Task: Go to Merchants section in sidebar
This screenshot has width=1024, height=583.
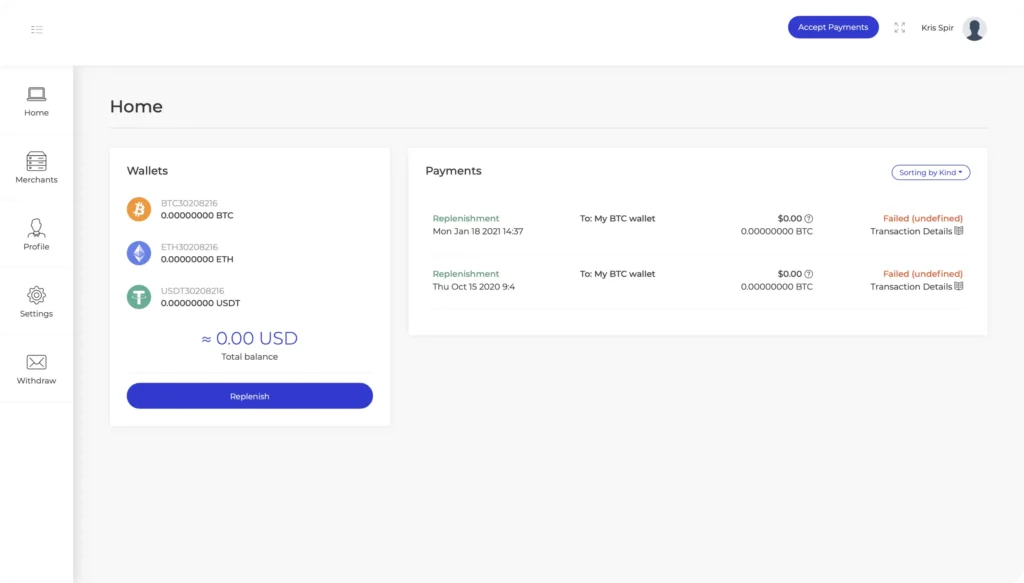Action: pyautogui.click(x=37, y=168)
